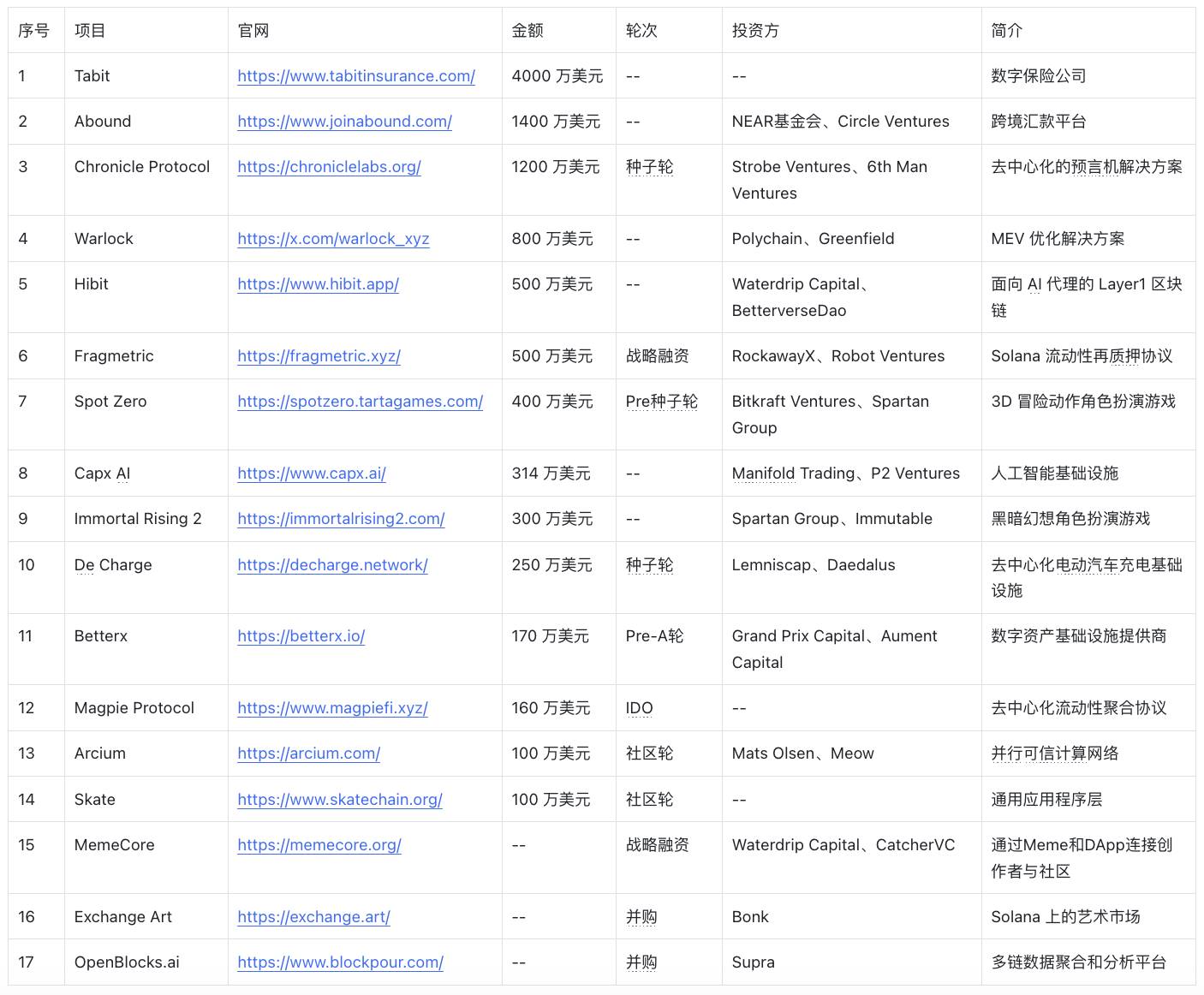Open the hibit.app website link
The width and height of the screenshot is (1204, 995).
318,283
